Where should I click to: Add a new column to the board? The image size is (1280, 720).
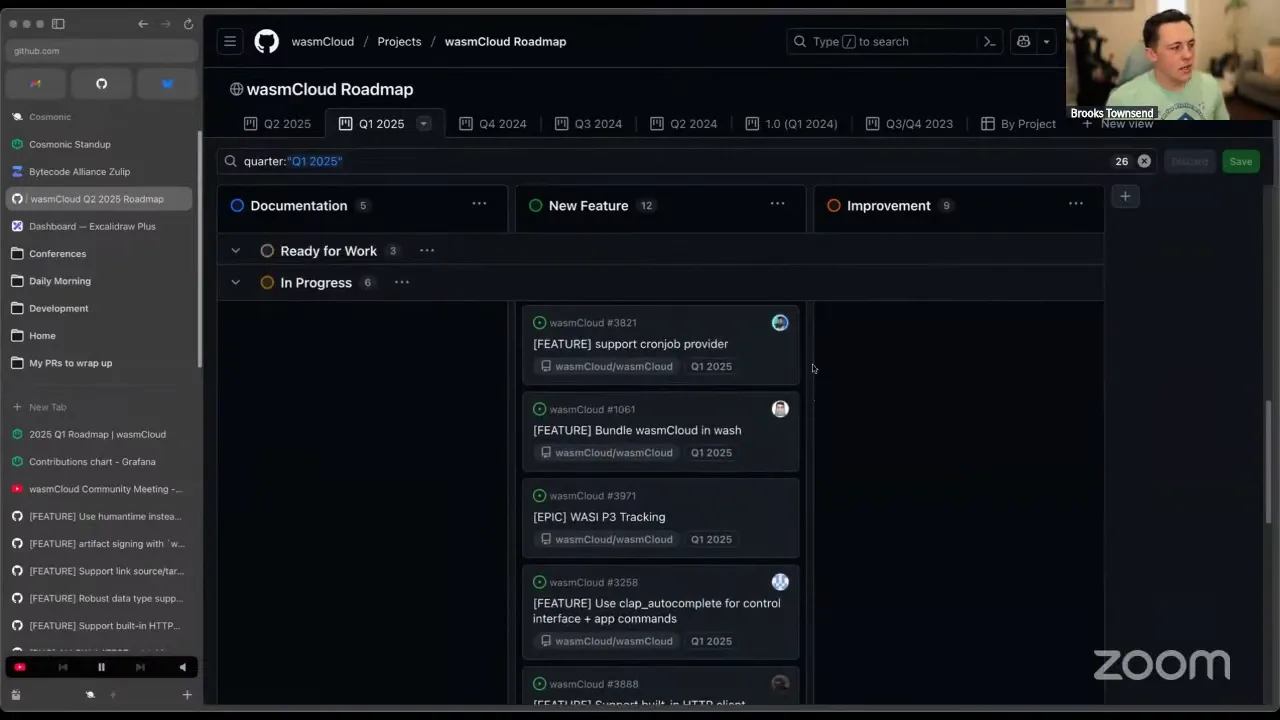pos(1125,197)
